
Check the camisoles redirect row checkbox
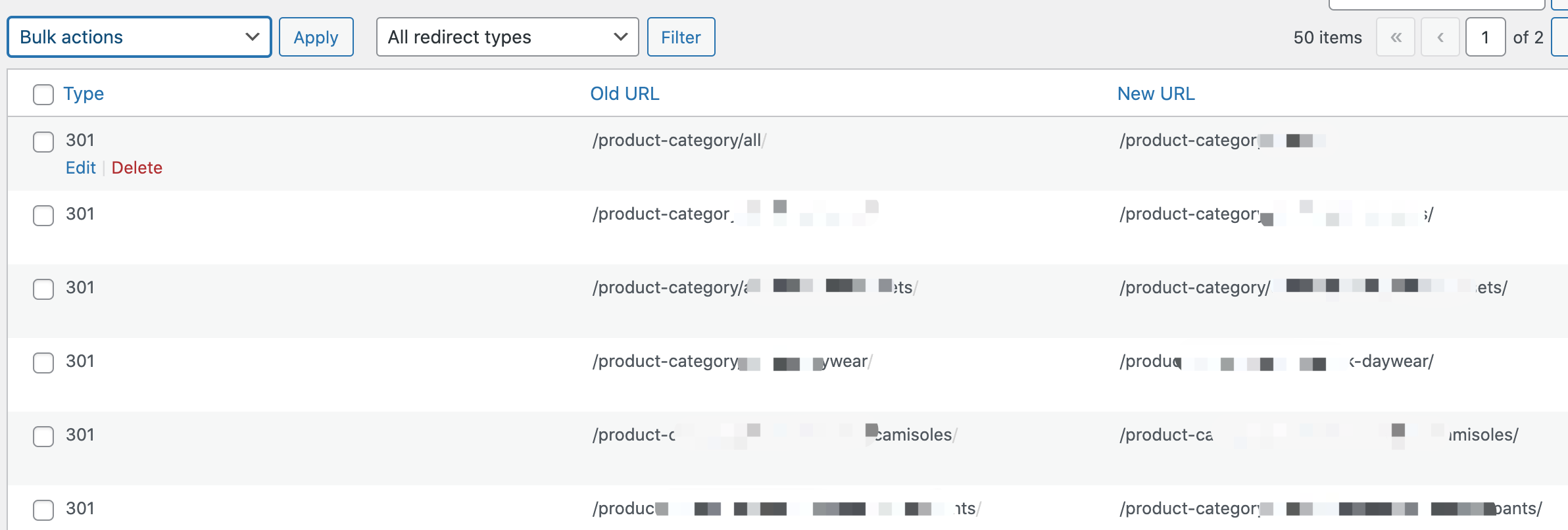click(x=43, y=436)
